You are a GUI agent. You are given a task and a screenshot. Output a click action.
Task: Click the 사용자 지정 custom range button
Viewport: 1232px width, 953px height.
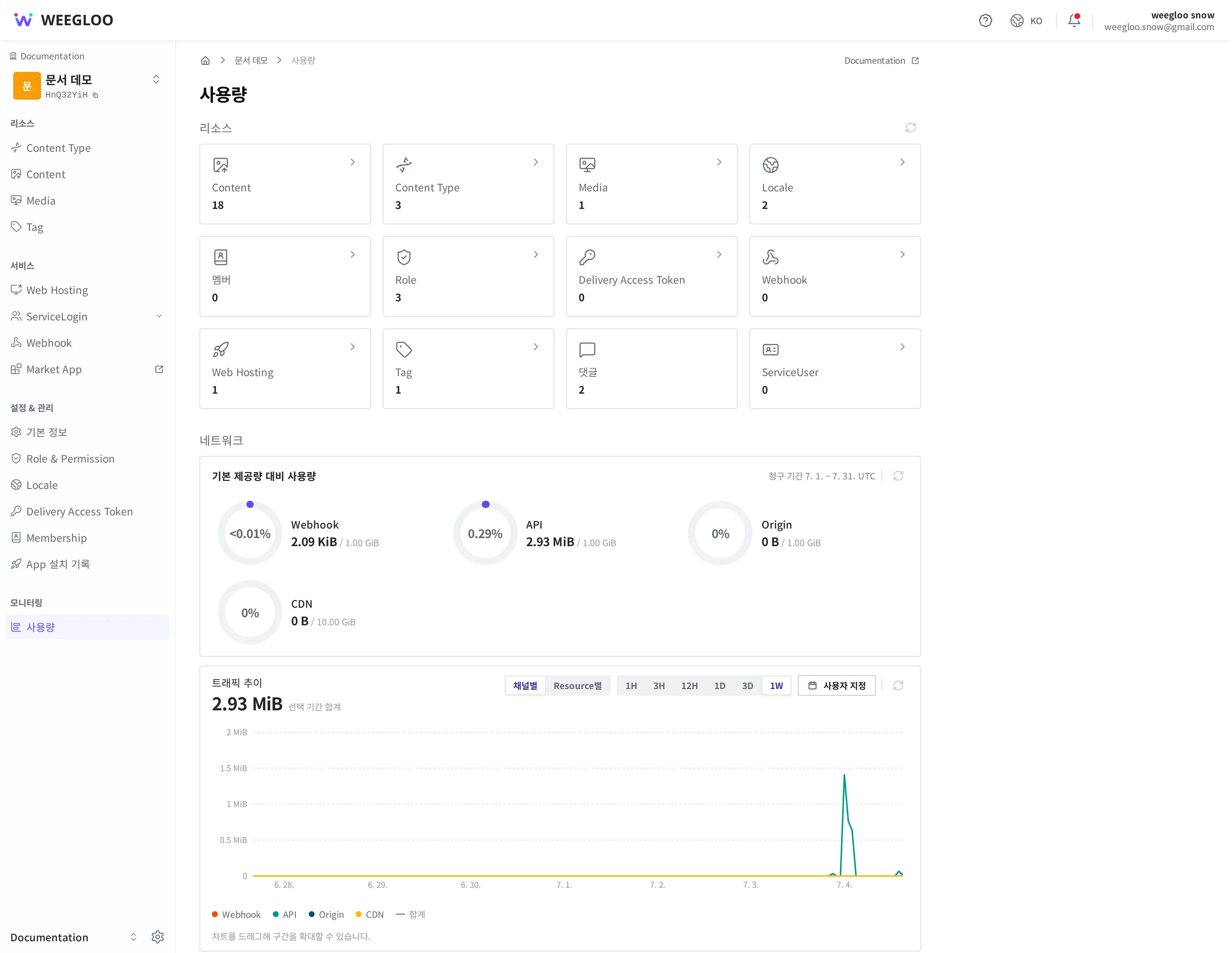click(837, 686)
